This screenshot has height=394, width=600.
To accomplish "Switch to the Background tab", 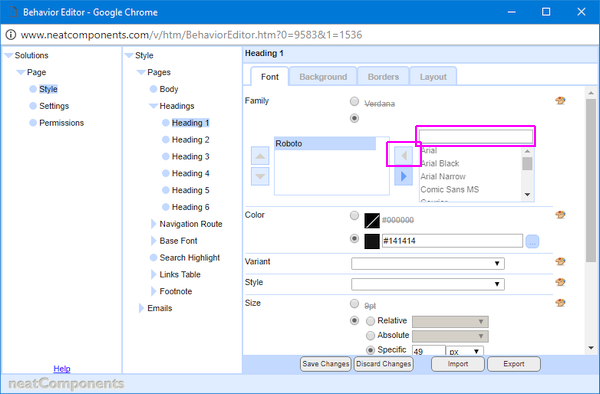I will 323,77.
